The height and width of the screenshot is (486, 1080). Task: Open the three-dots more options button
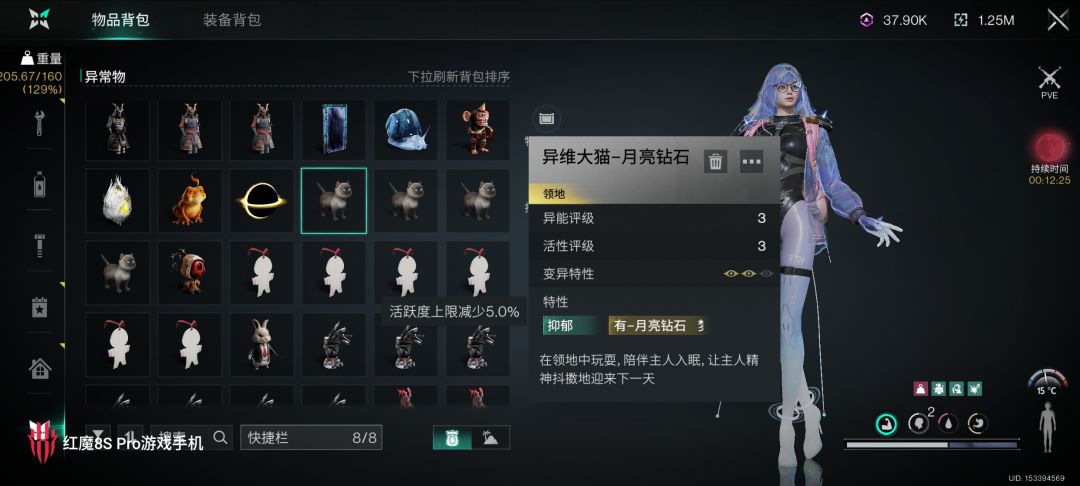pos(751,162)
